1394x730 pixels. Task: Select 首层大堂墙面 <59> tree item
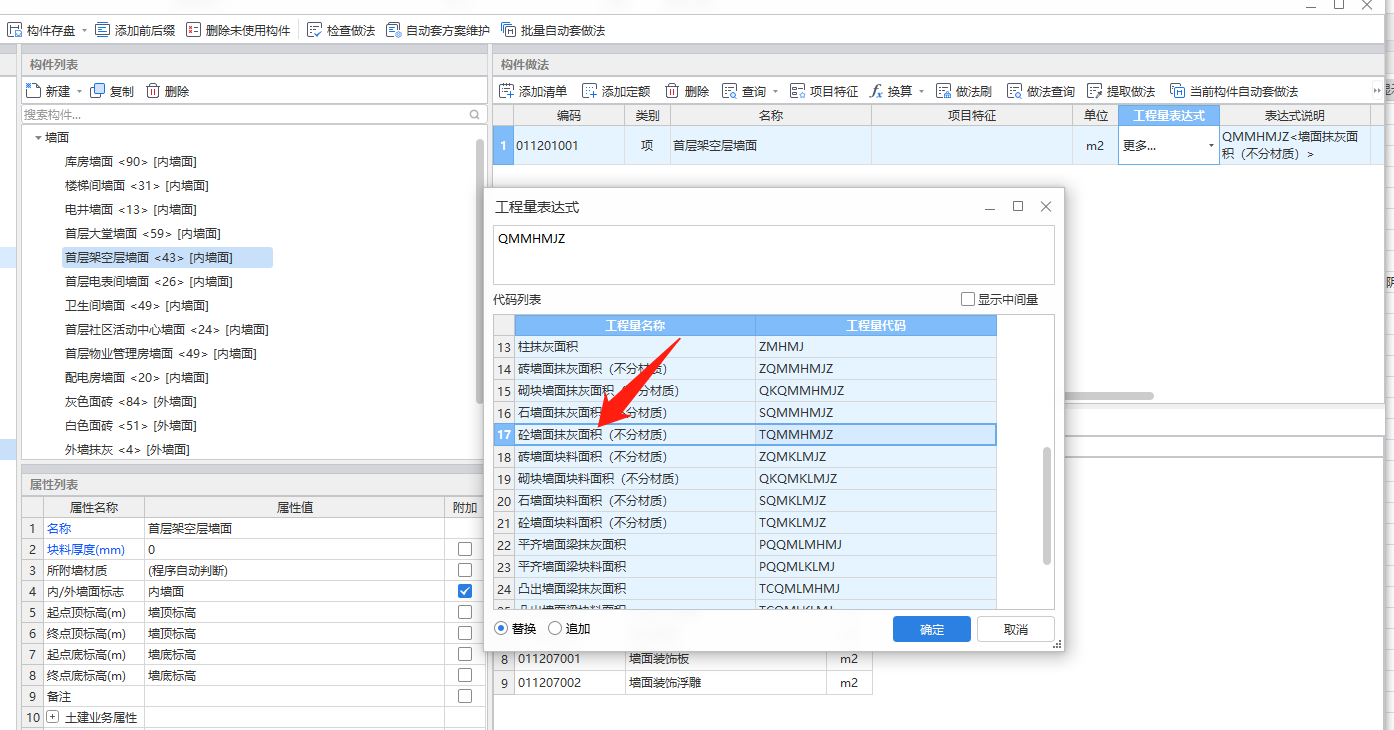[x=142, y=233]
